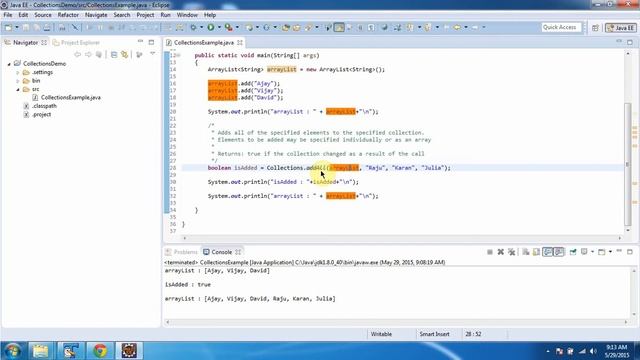Open File Explorer from the taskbar
The image size is (640, 360).
(x=40, y=351)
